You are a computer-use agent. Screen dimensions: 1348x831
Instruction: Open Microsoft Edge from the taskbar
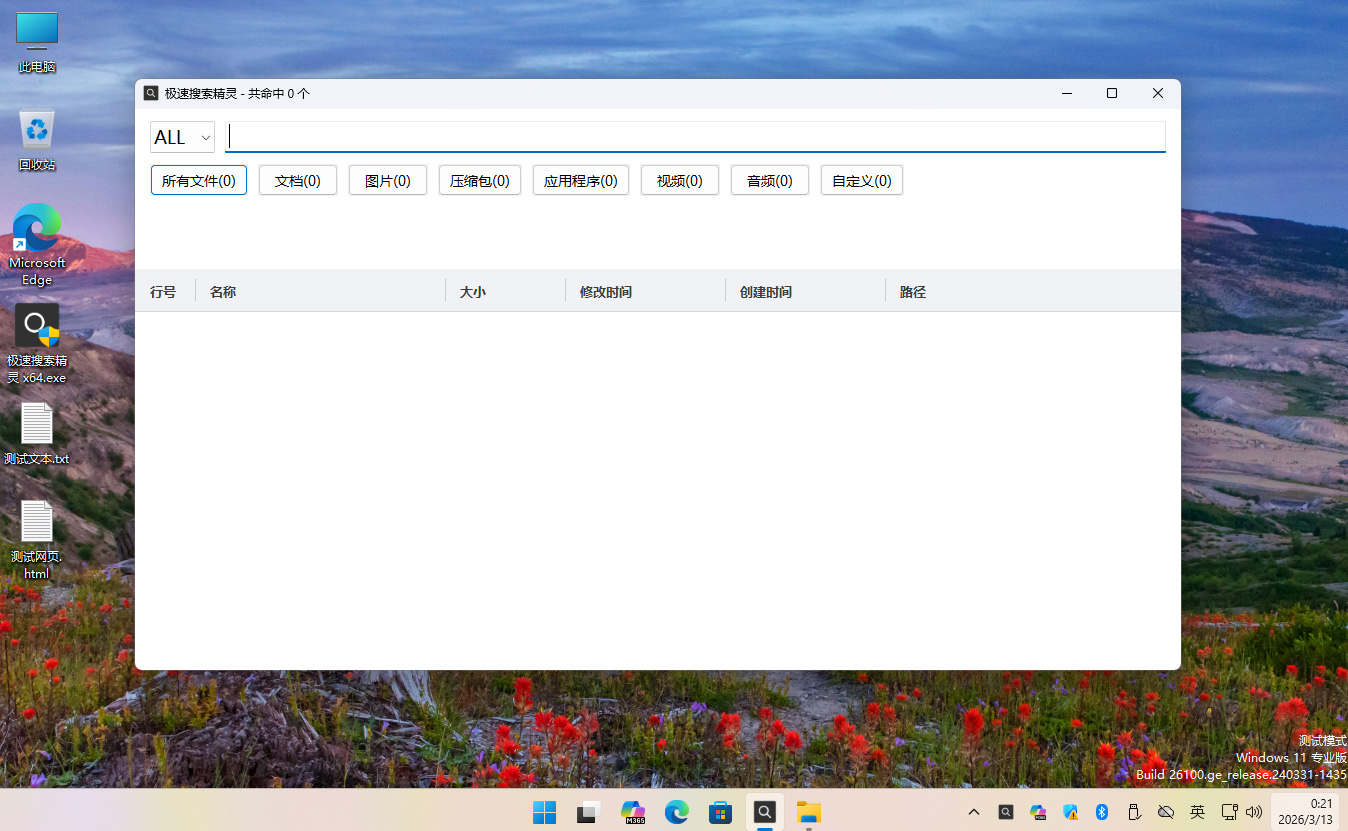(677, 812)
